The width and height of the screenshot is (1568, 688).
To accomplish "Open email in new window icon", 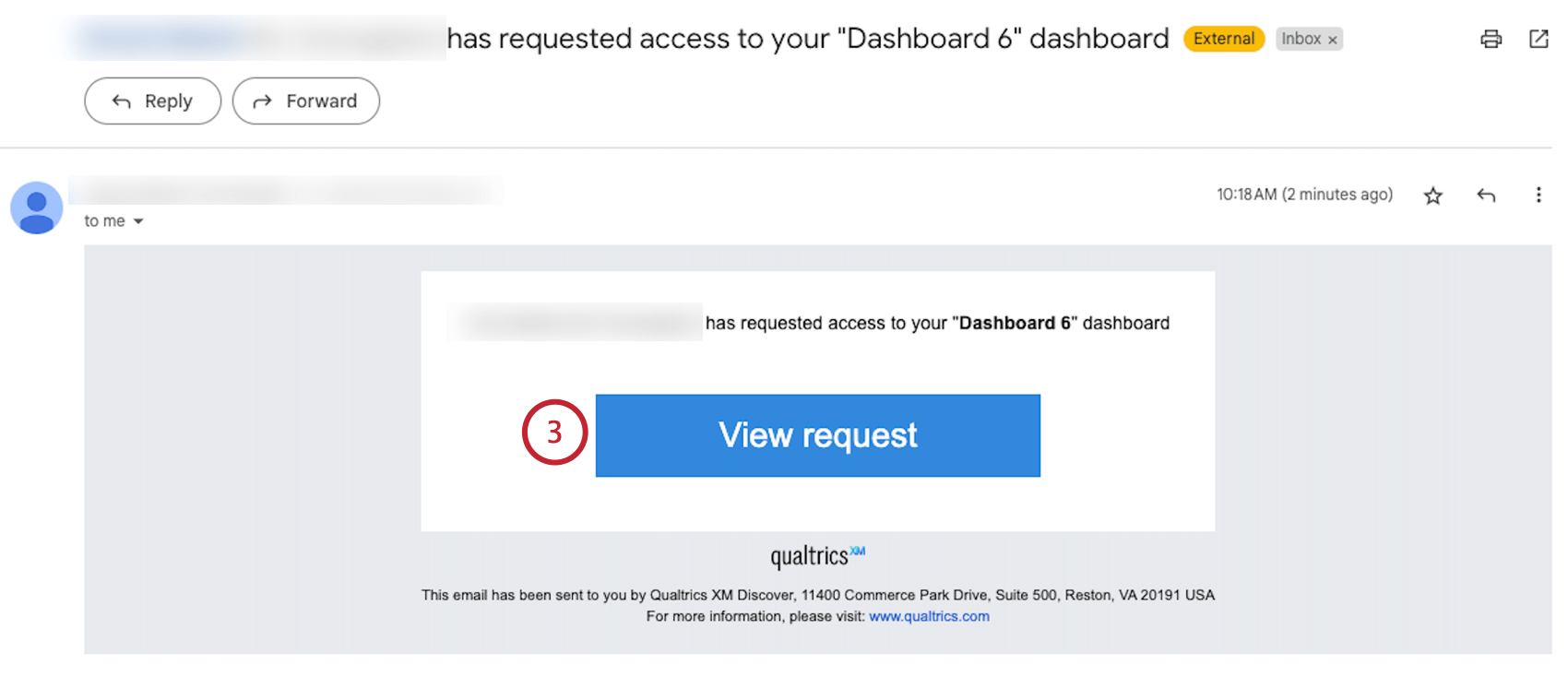I will click(1538, 39).
